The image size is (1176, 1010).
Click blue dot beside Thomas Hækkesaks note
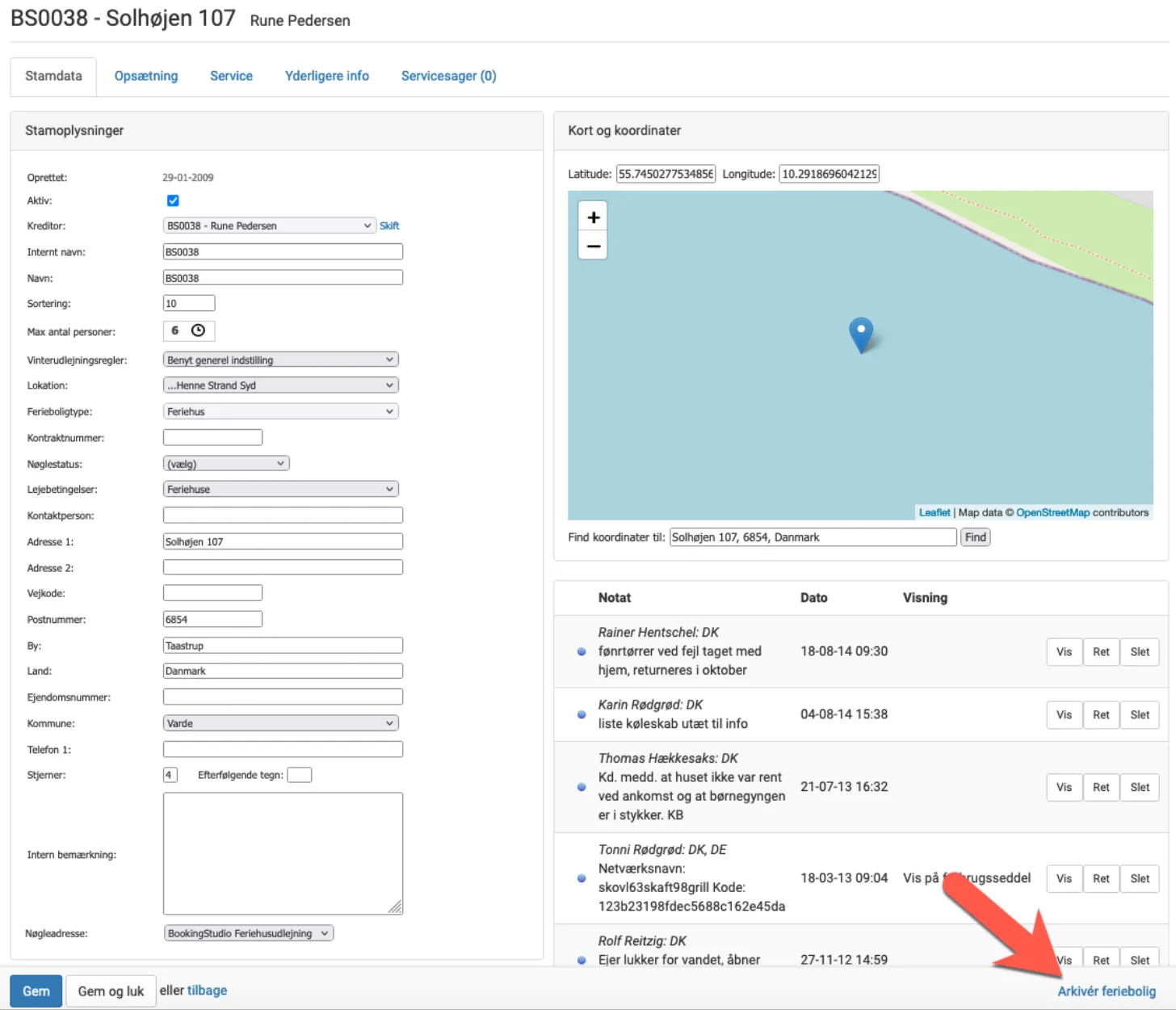[x=582, y=787]
